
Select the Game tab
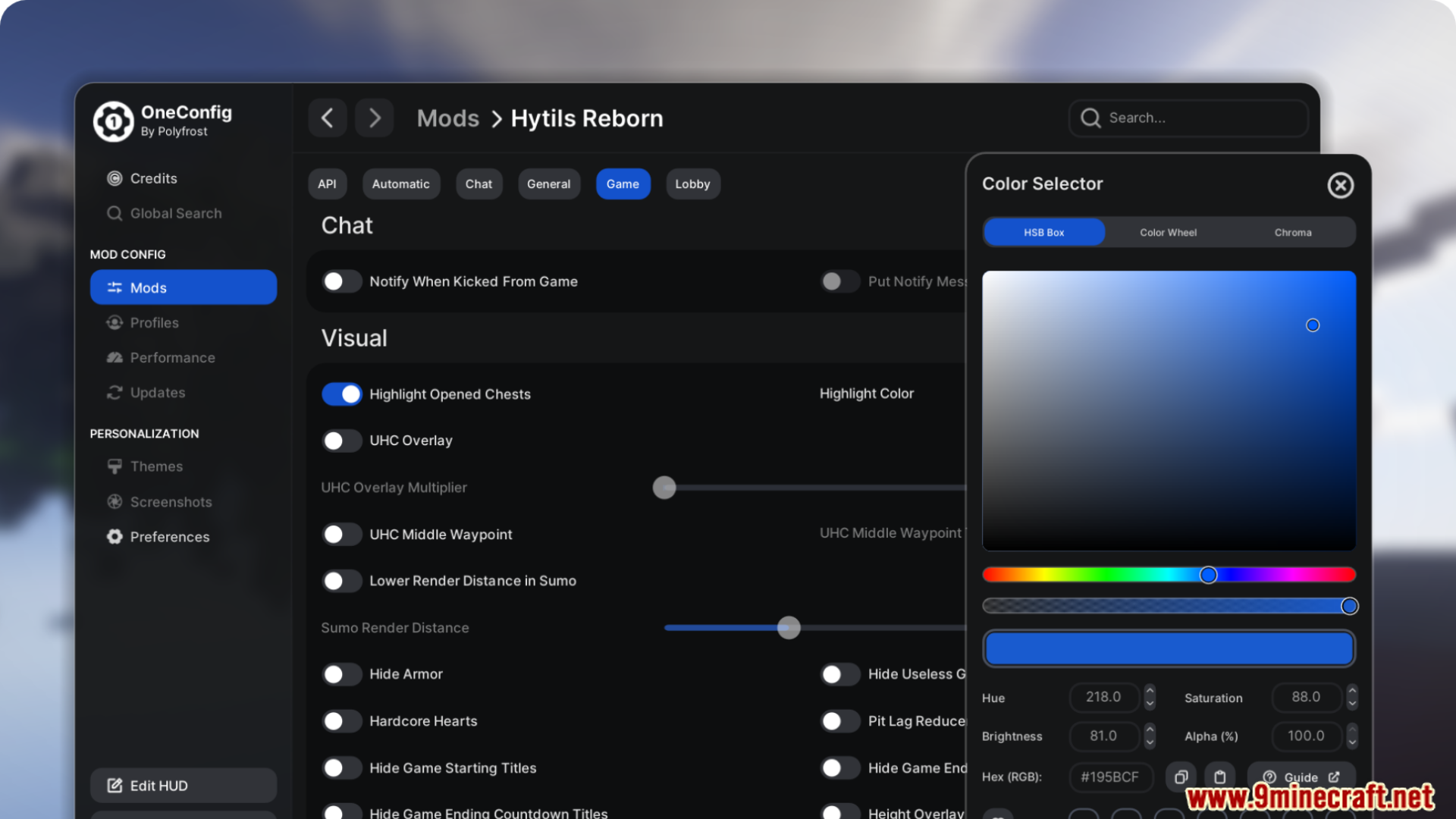623,184
